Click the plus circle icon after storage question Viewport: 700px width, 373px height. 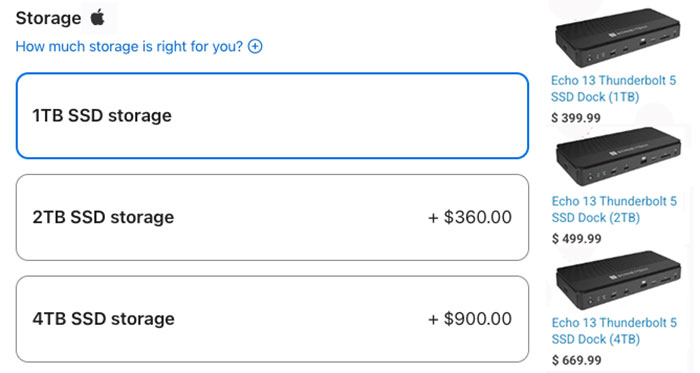pyautogui.click(x=255, y=46)
